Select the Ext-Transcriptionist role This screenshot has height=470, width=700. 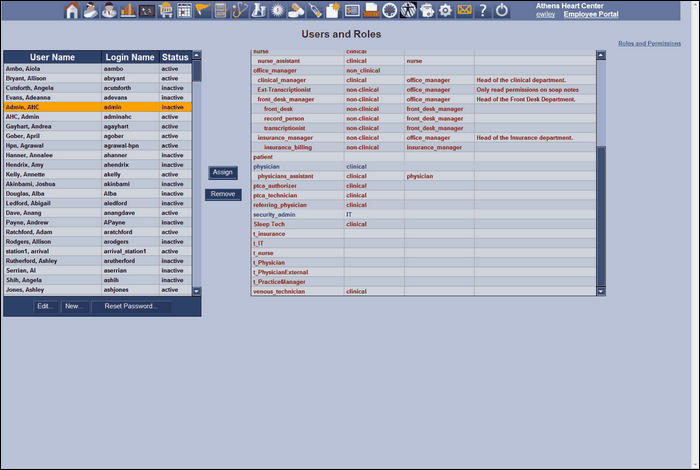[x=423, y=90]
